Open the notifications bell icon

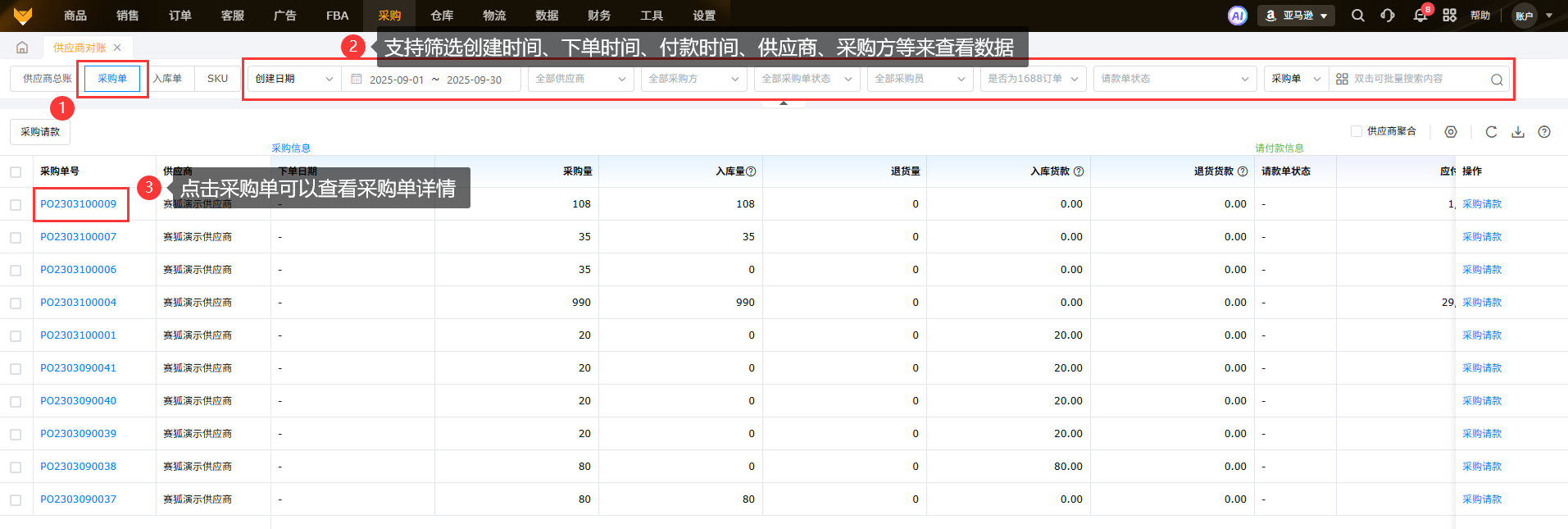[x=1420, y=16]
